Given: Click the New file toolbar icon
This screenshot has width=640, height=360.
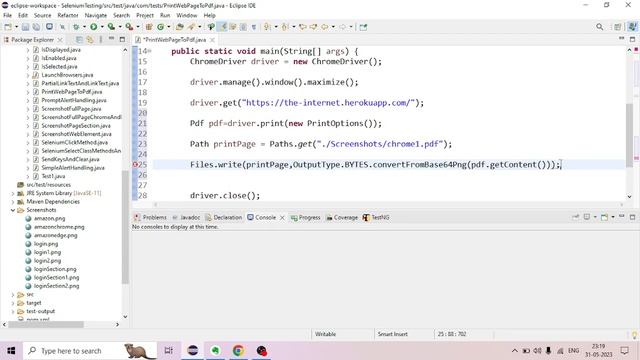Looking at the screenshot, I should pos(8,27).
